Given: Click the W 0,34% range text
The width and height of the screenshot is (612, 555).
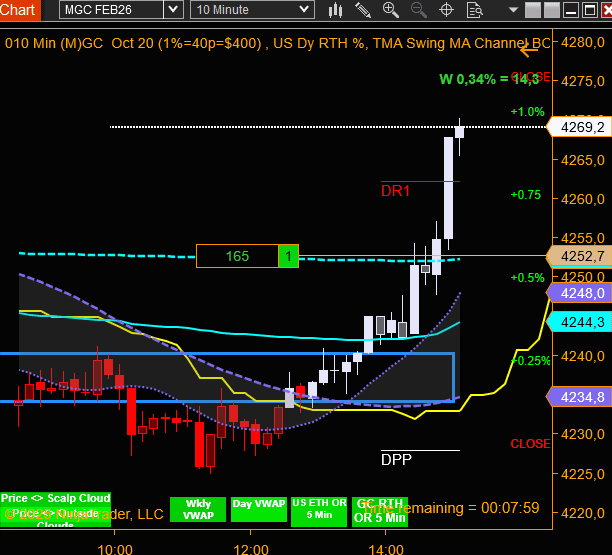Looking at the screenshot, I should (x=489, y=79).
